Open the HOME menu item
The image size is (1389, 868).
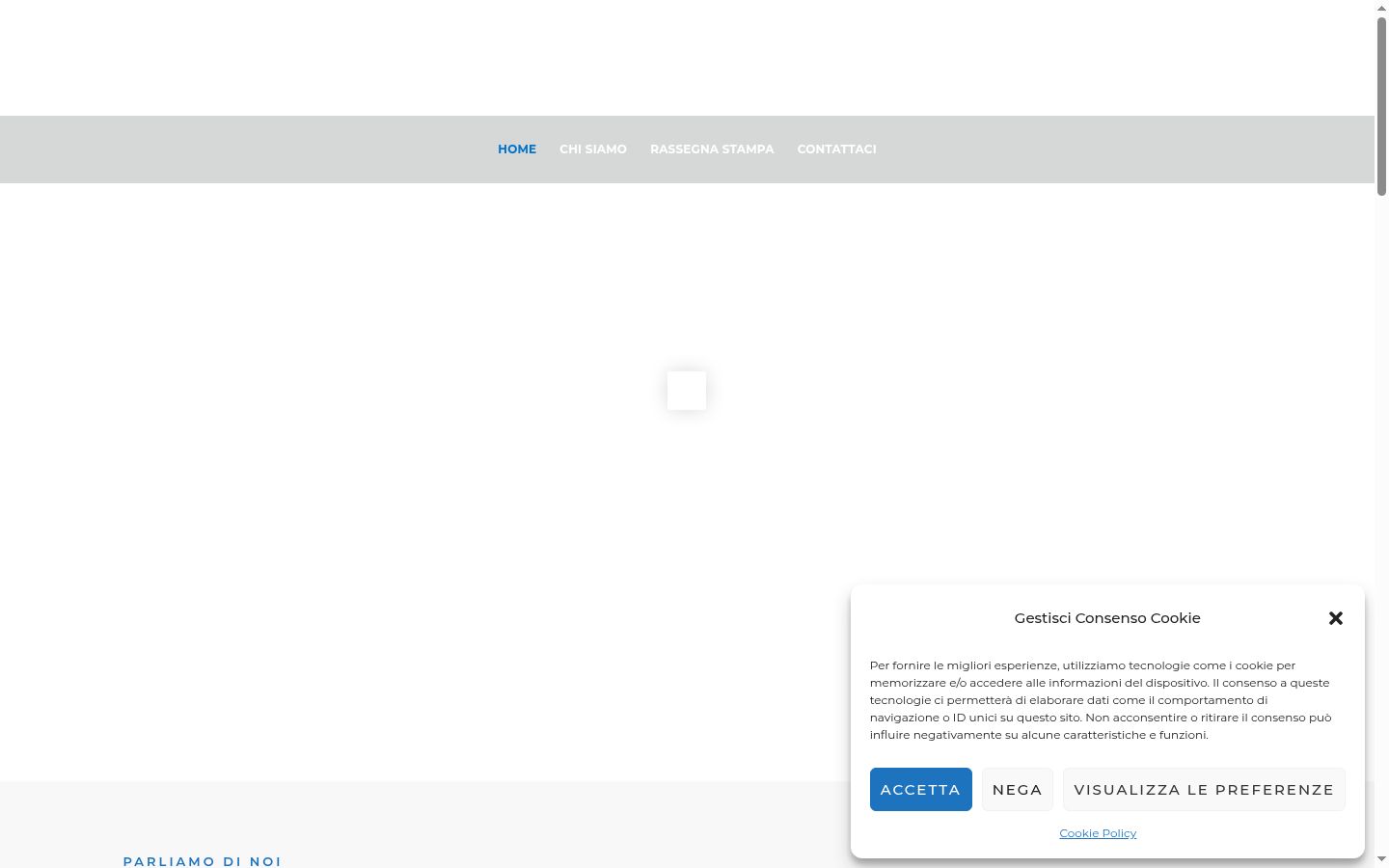point(517,149)
